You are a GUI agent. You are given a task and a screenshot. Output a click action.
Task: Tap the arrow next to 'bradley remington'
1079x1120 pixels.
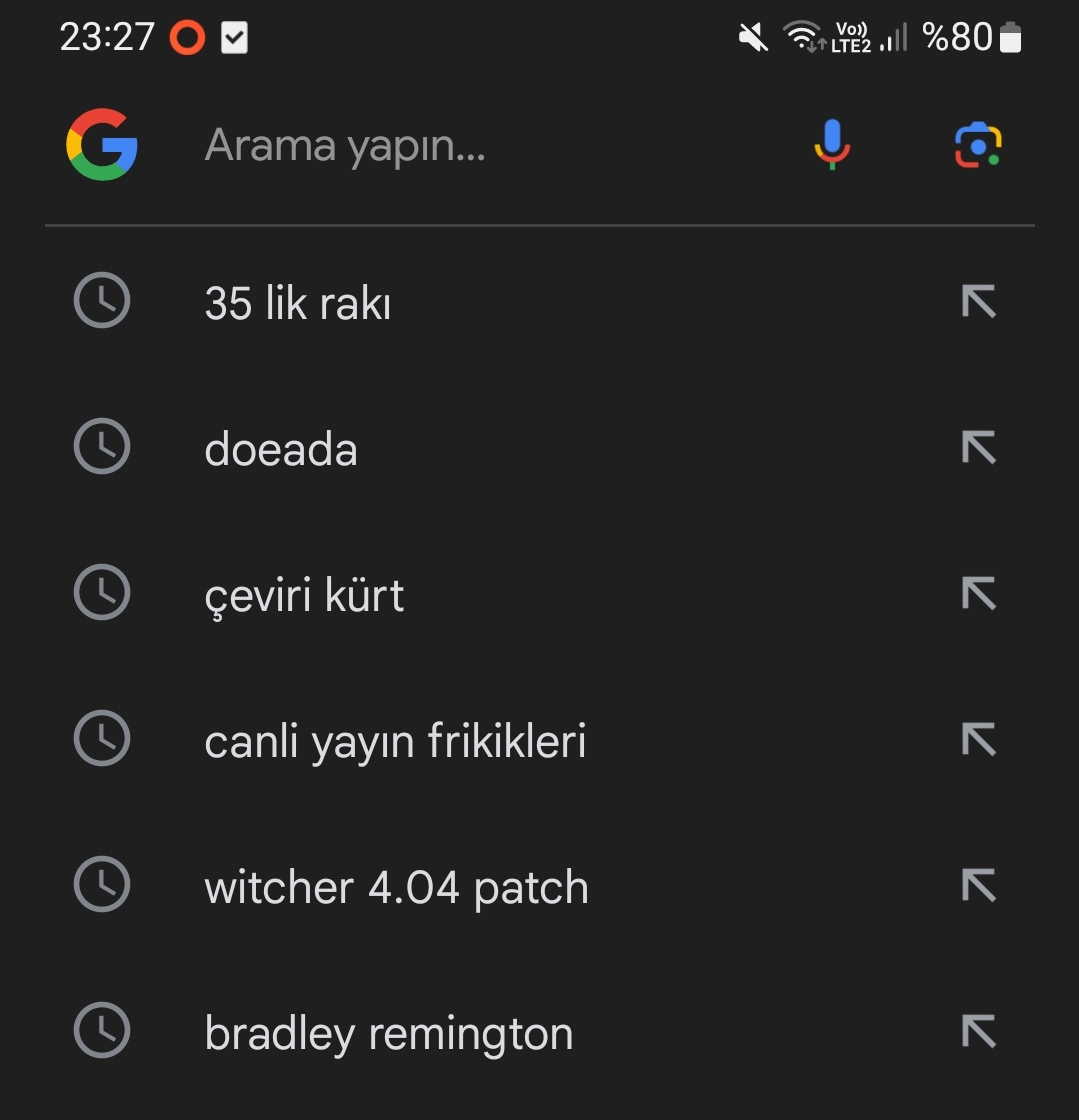tap(978, 1032)
